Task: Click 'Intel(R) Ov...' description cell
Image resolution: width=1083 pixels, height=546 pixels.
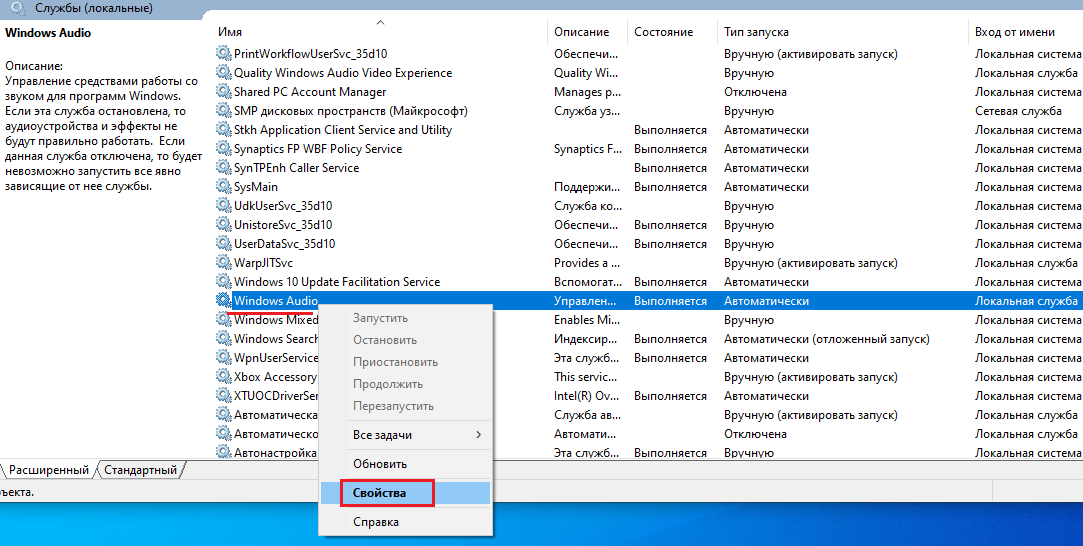Action: pos(585,396)
